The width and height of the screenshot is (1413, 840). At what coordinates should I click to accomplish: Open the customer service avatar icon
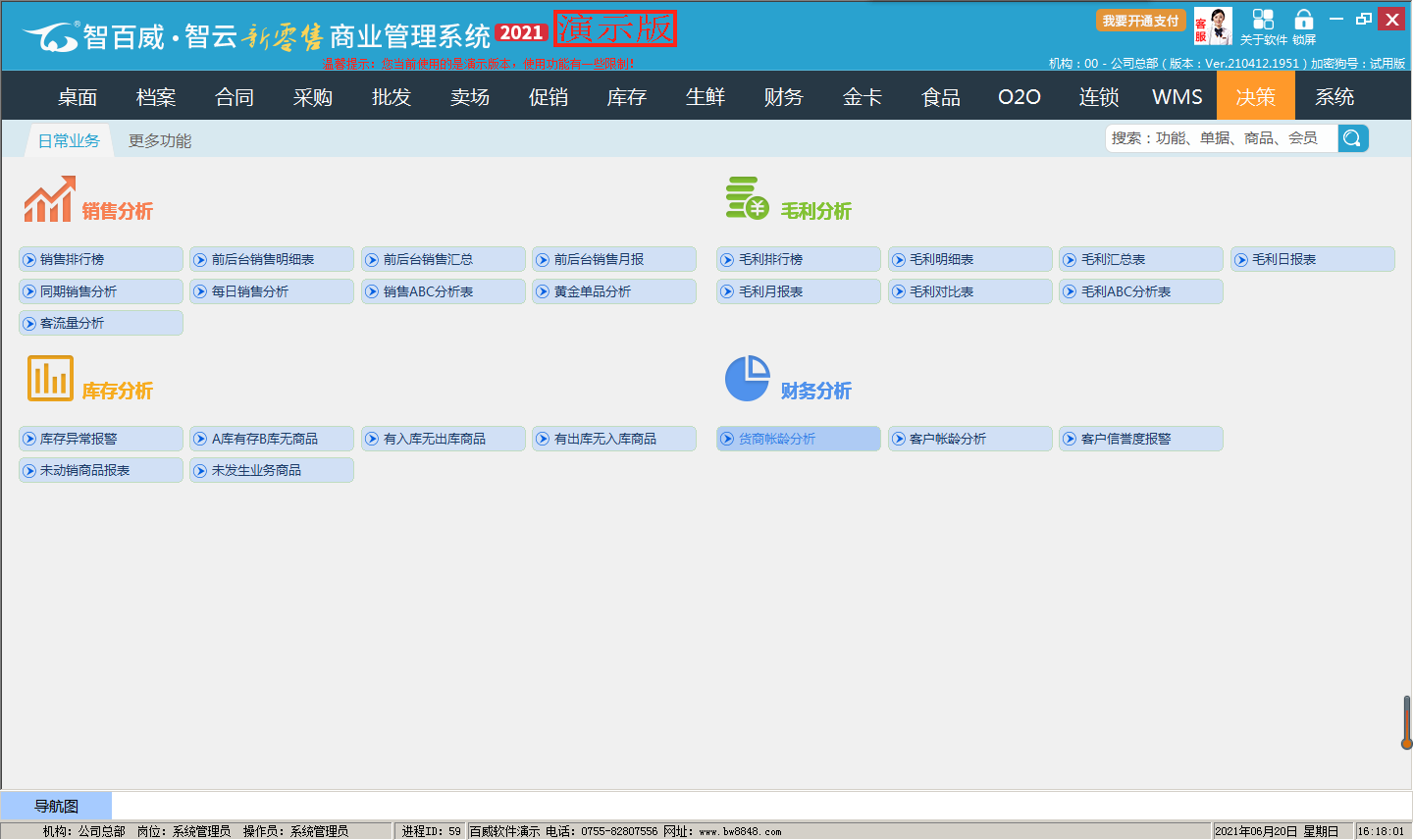tap(1213, 26)
